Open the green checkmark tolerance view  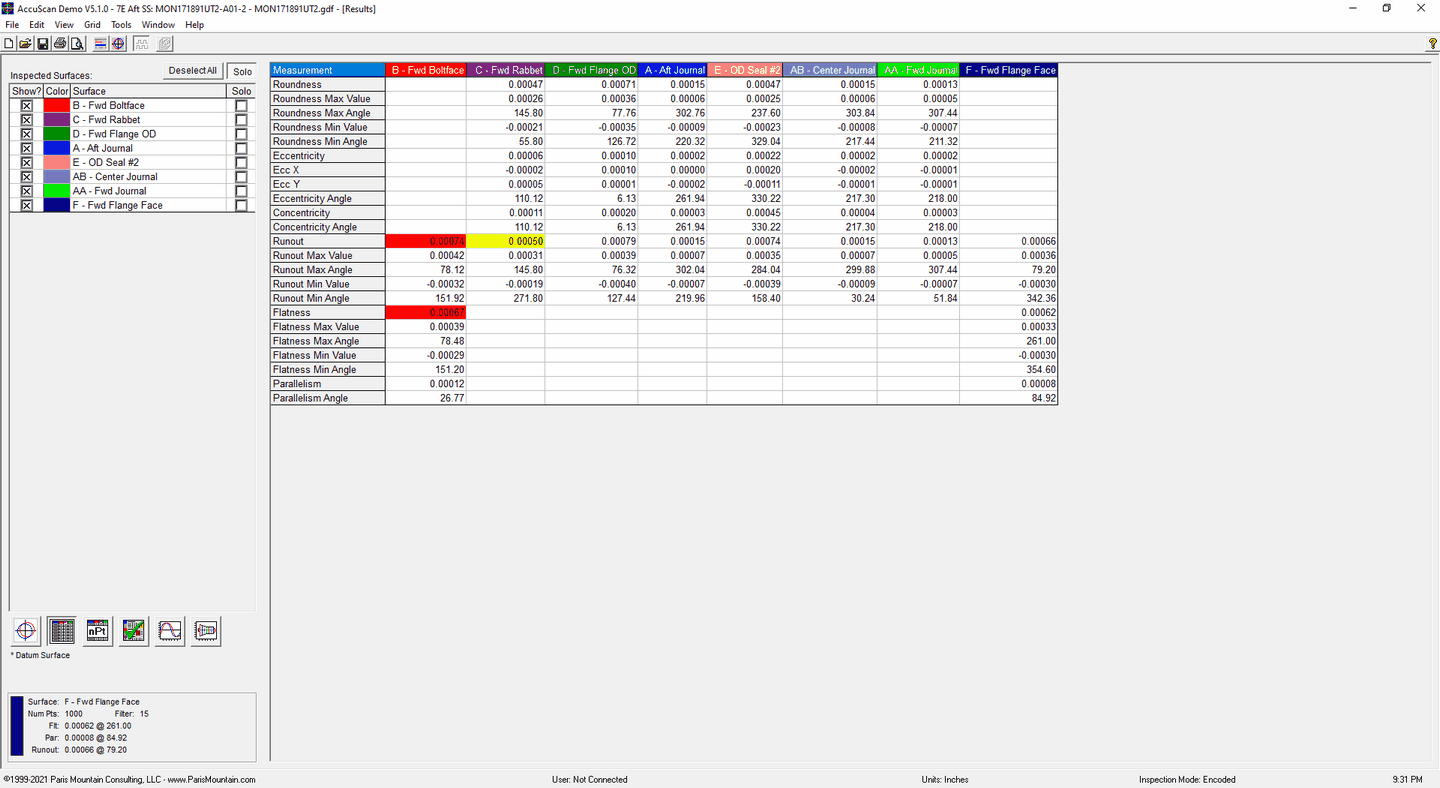tap(134, 631)
